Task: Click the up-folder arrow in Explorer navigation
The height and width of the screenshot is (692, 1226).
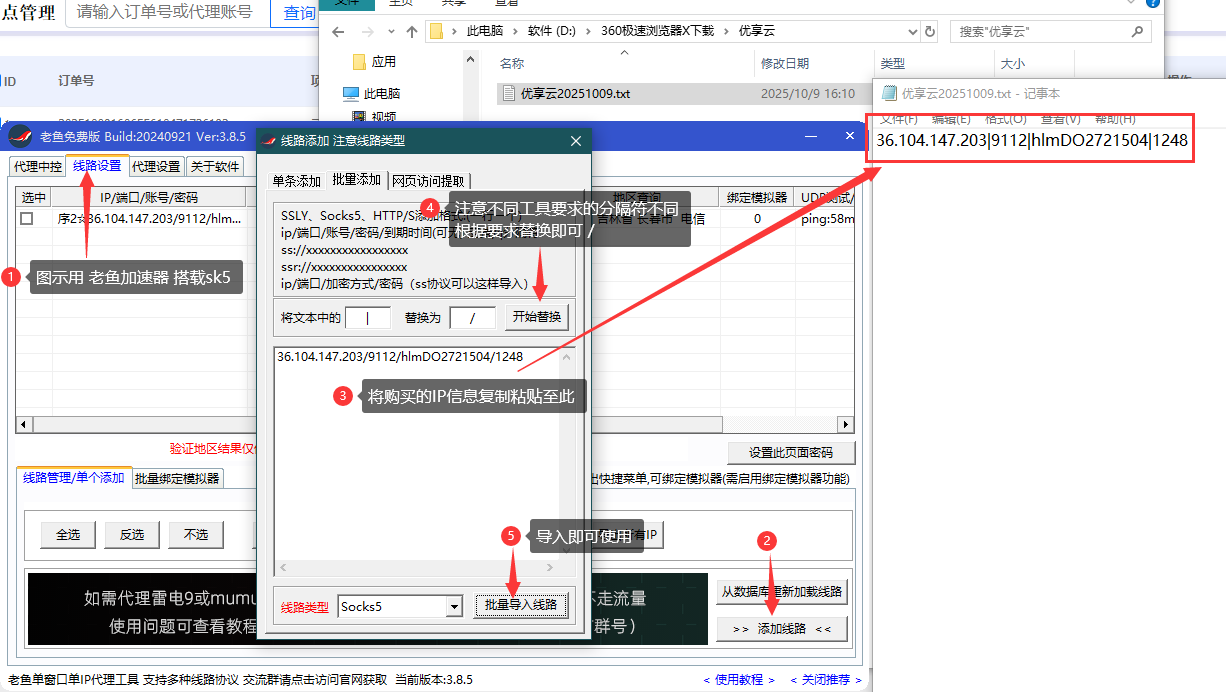Action: pyautogui.click(x=411, y=31)
